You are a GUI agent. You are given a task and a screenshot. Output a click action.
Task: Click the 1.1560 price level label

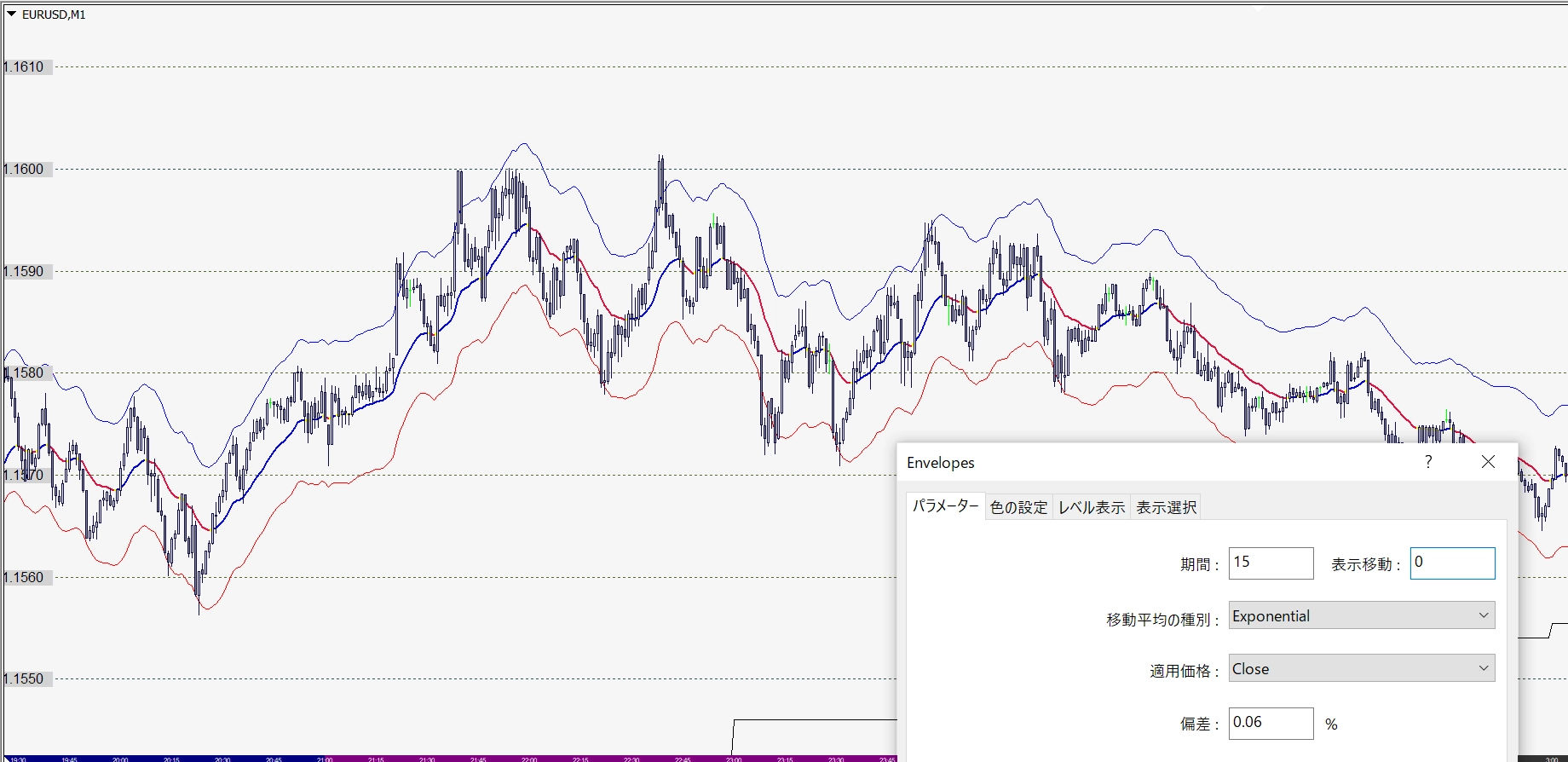click(x=24, y=578)
